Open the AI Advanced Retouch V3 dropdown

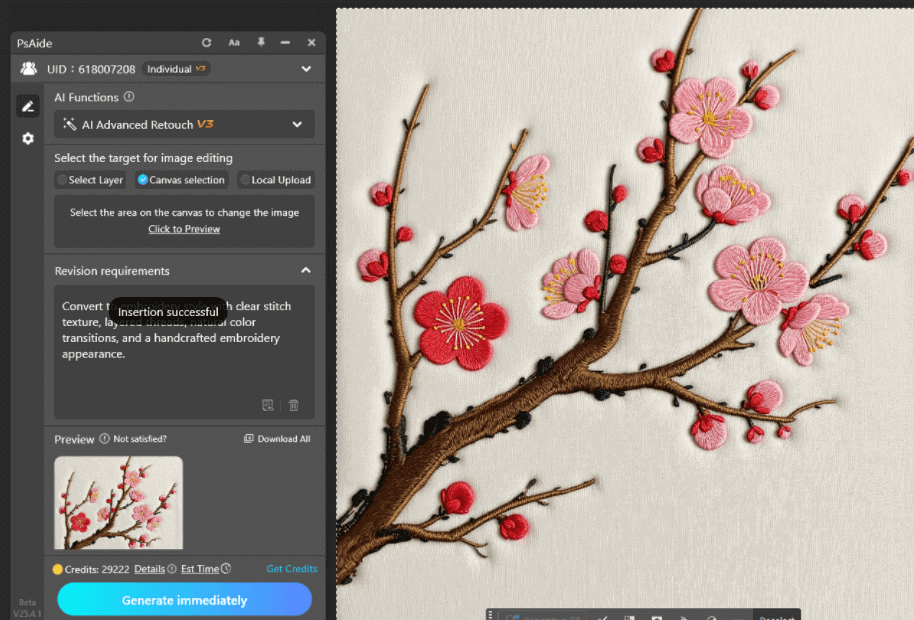(x=184, y=124)
